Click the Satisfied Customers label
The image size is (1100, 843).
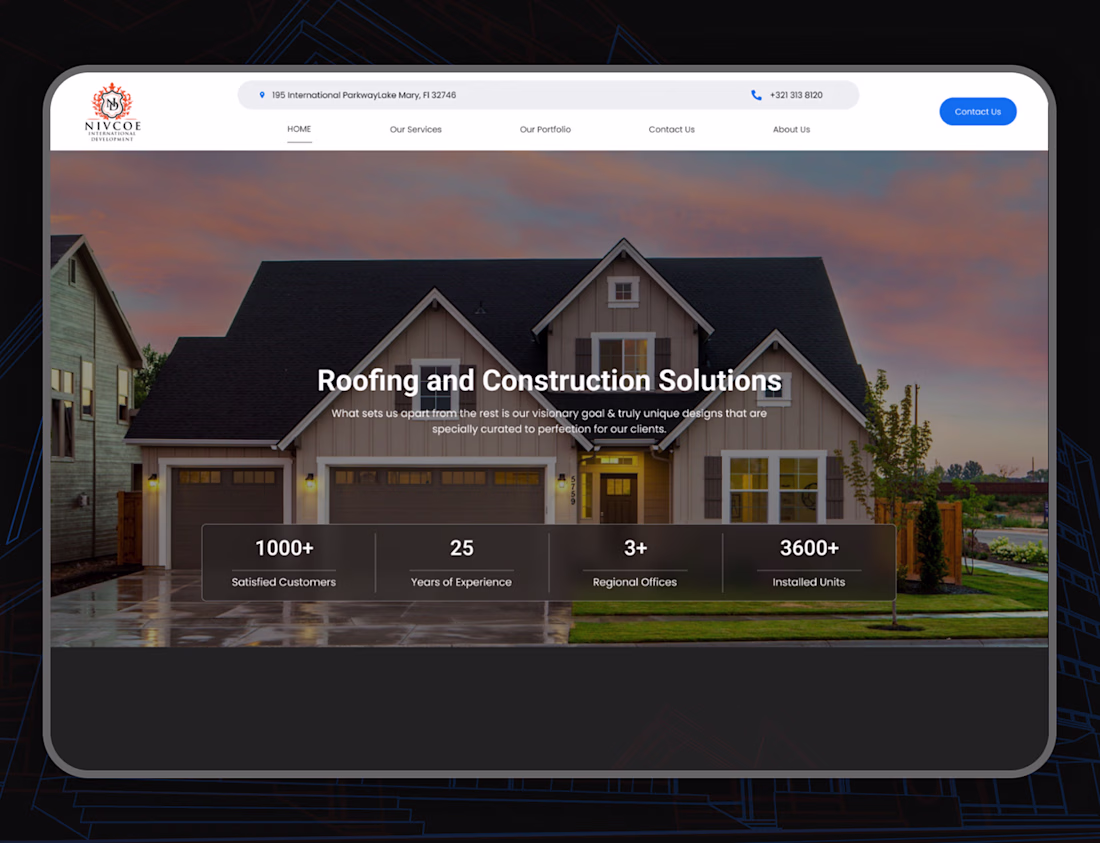283,582
